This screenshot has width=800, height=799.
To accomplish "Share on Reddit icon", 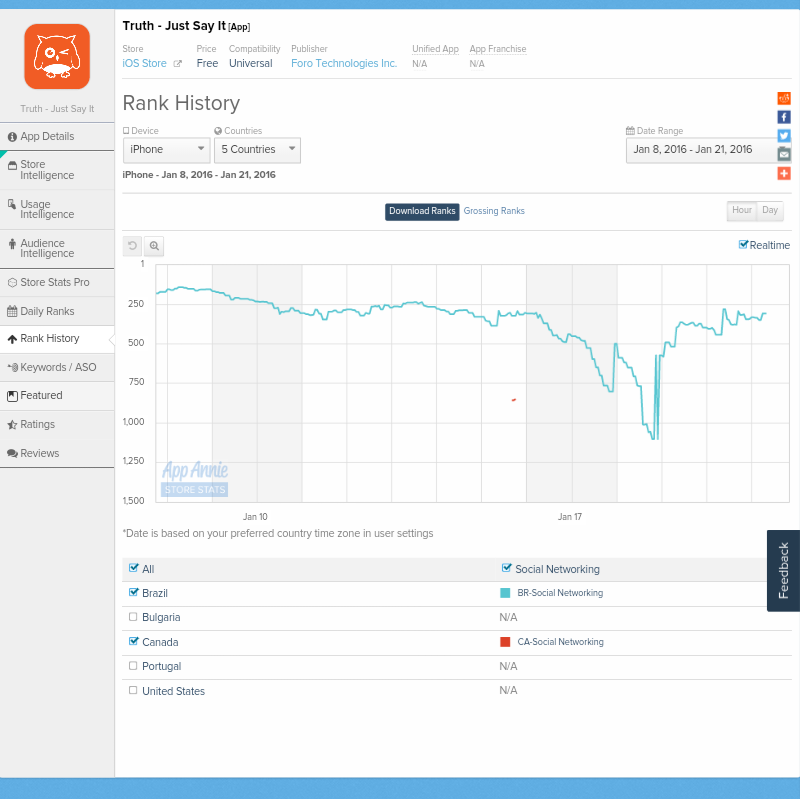I will (784, 98).
